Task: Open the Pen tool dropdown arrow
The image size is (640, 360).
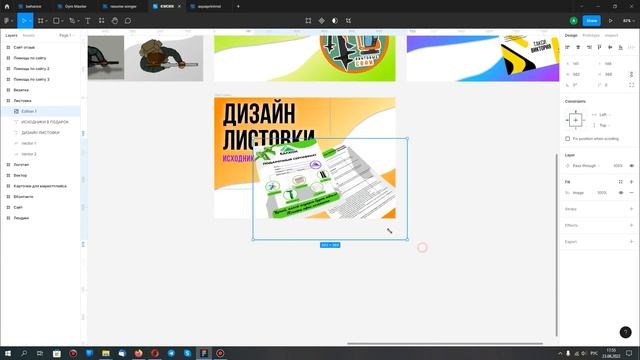Action: pos(78,21)
